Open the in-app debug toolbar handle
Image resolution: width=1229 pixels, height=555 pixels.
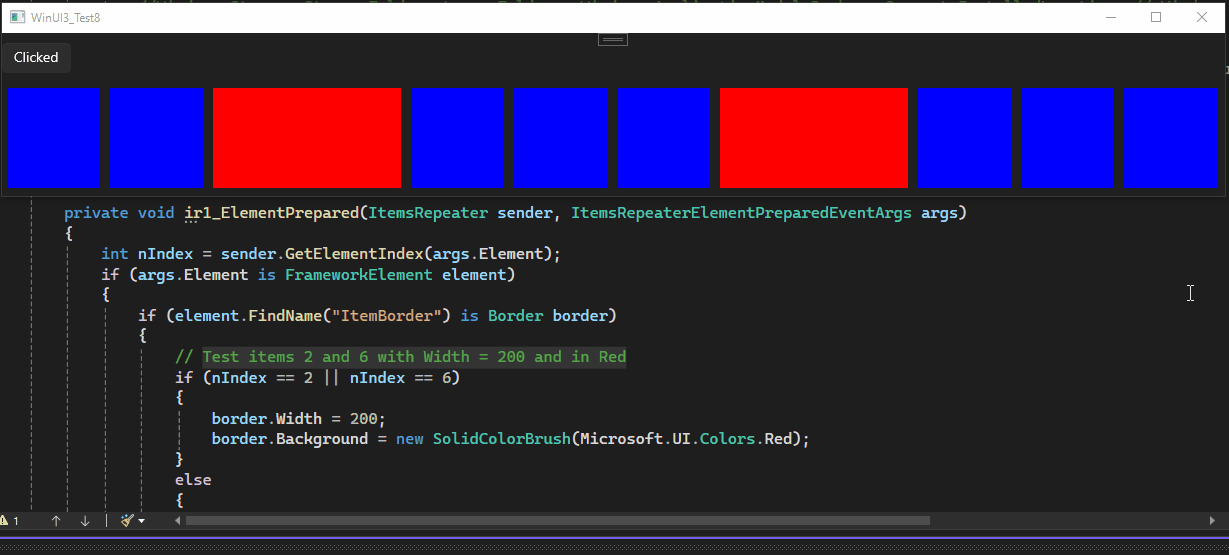(613, 39)
